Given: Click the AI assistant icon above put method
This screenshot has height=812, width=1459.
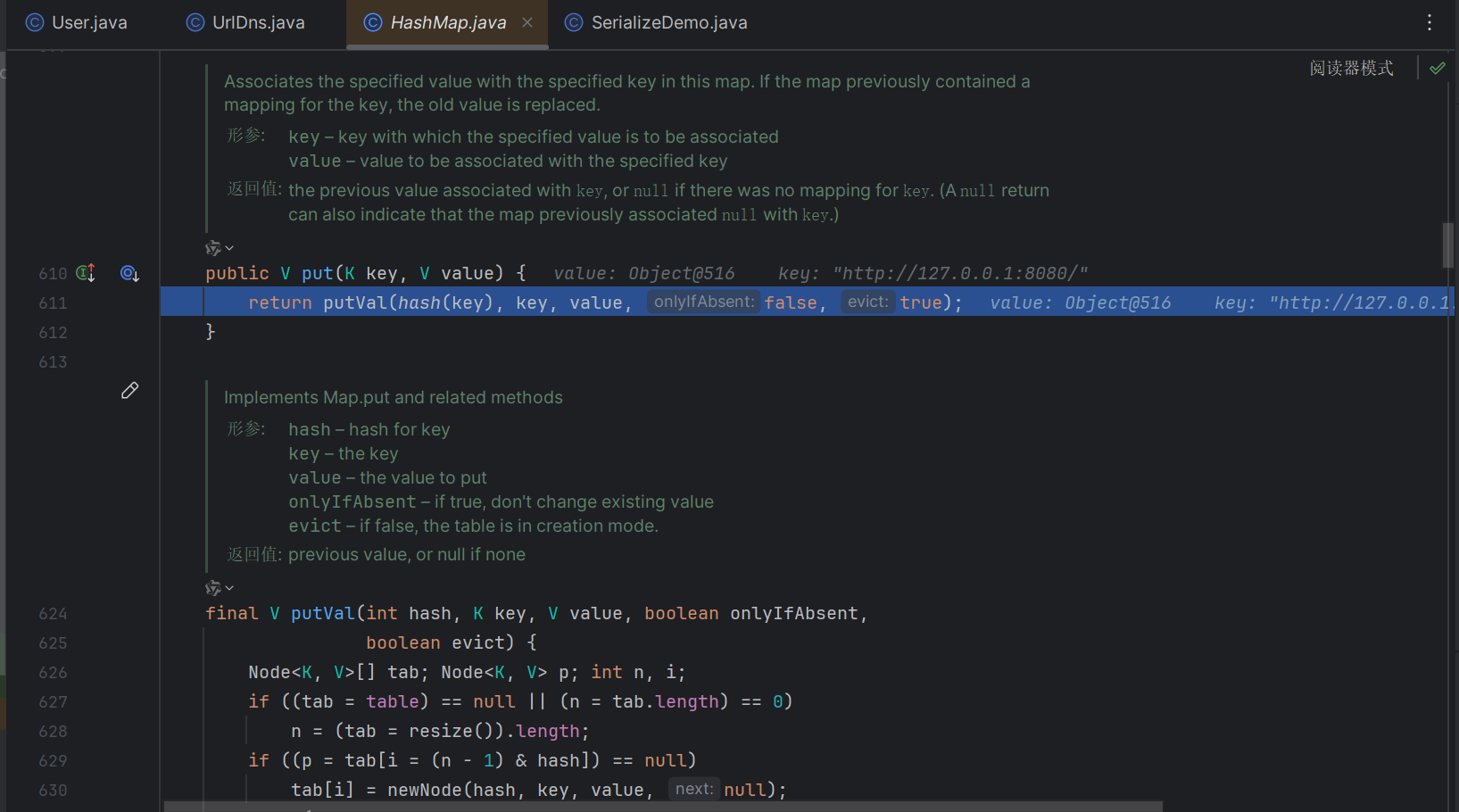Looking at the screenshot, I should point(212,248).
